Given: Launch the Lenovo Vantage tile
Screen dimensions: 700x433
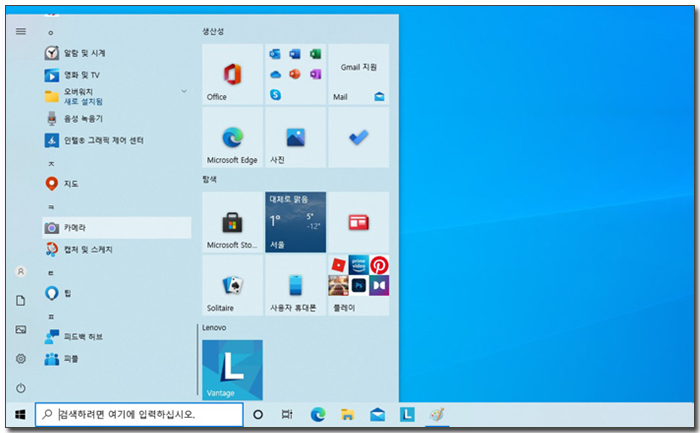Looking at the screenshot, I should pos(232,370).
